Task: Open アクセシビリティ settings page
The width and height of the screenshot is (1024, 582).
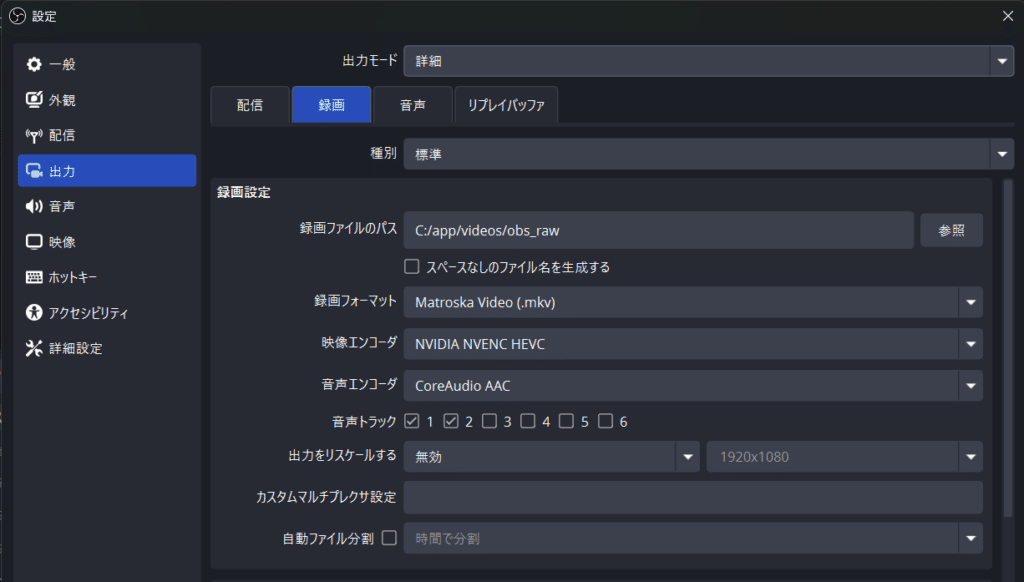Action: point(107,312)
